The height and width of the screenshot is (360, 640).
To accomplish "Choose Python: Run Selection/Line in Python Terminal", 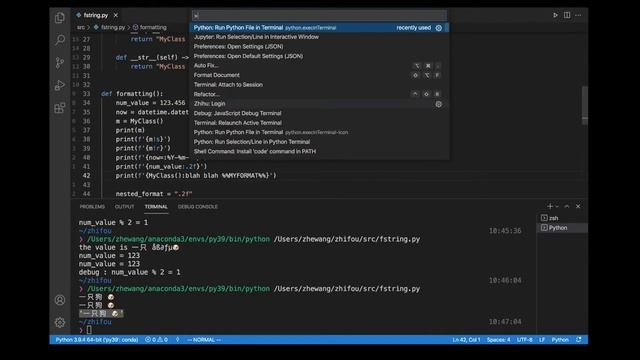I will coord(319,142).
